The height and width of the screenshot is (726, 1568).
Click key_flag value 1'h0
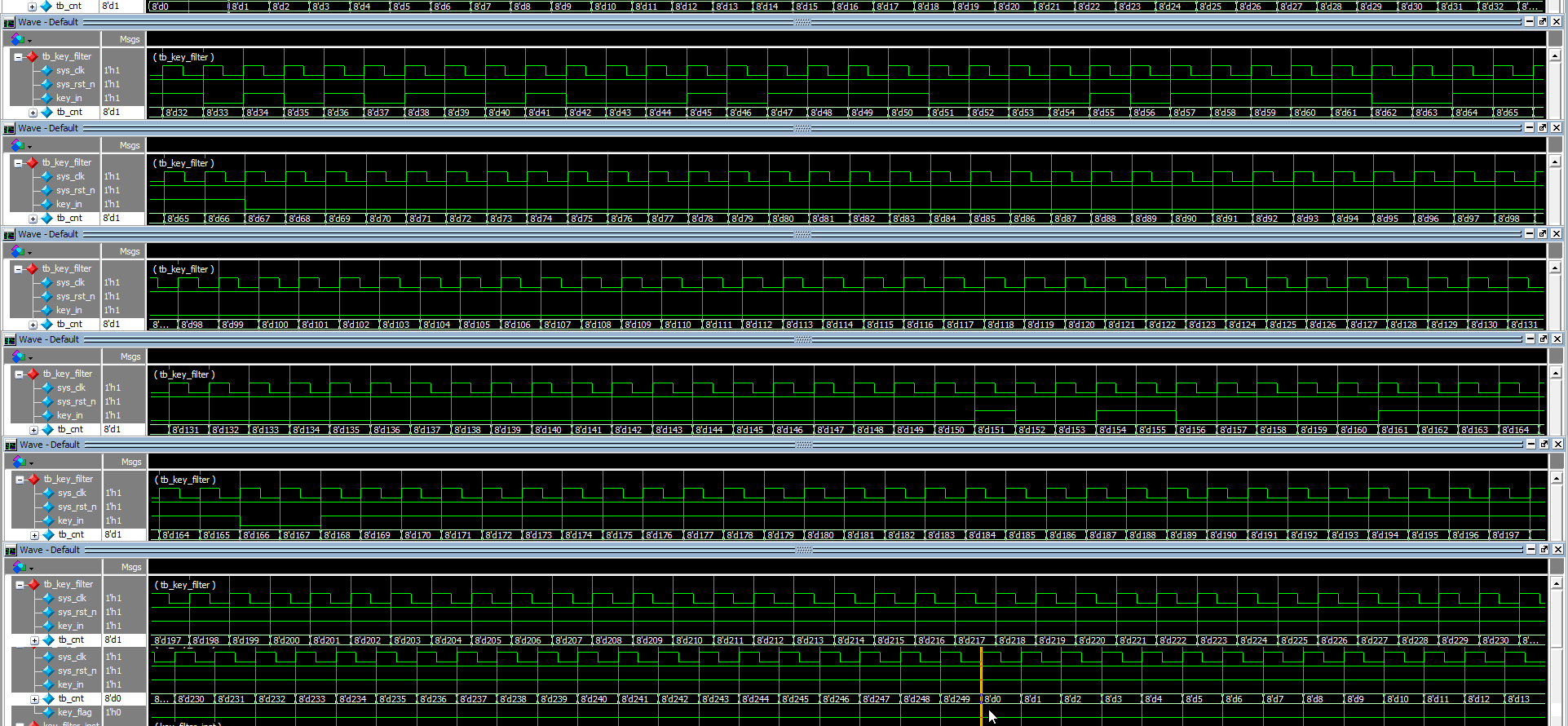pos(113,713)
